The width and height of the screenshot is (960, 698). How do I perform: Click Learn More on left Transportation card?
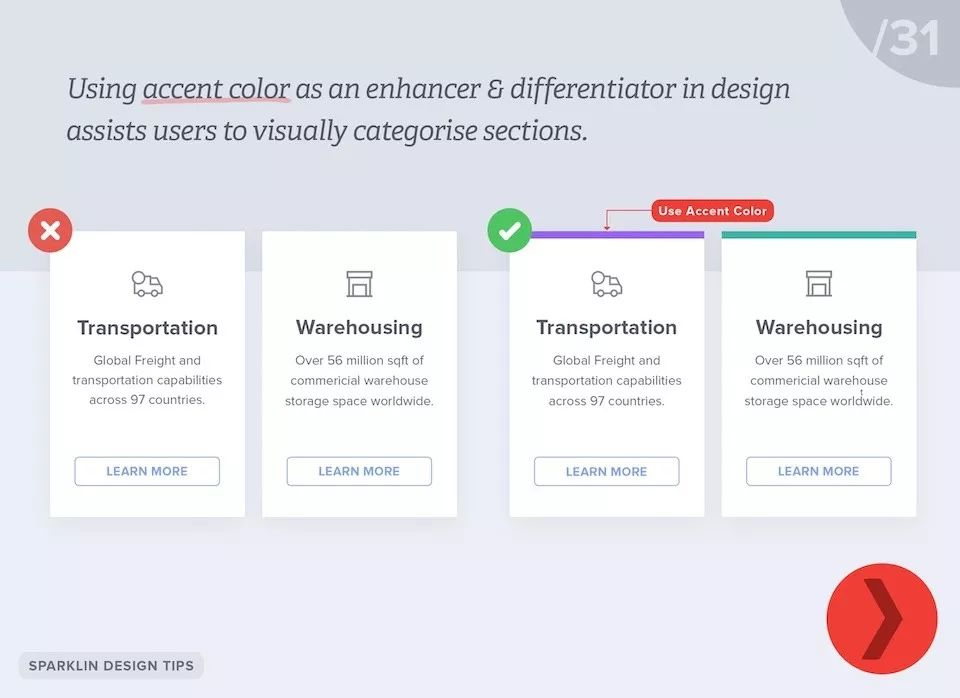click(x=147, y=471)
